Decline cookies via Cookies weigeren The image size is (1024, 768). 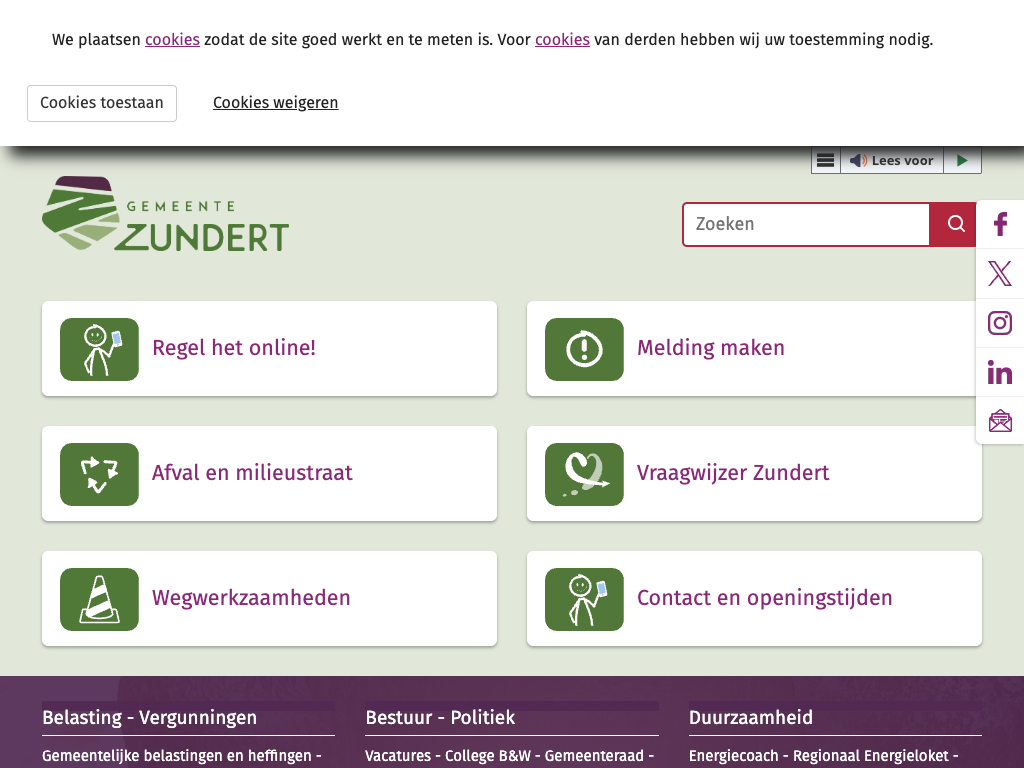[x=276, y=103]
